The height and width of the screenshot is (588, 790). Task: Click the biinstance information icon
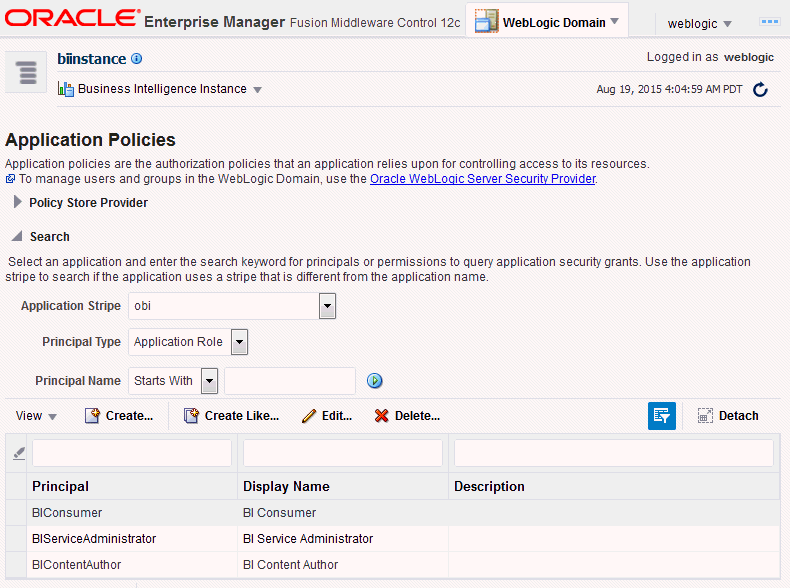[137, 59]
